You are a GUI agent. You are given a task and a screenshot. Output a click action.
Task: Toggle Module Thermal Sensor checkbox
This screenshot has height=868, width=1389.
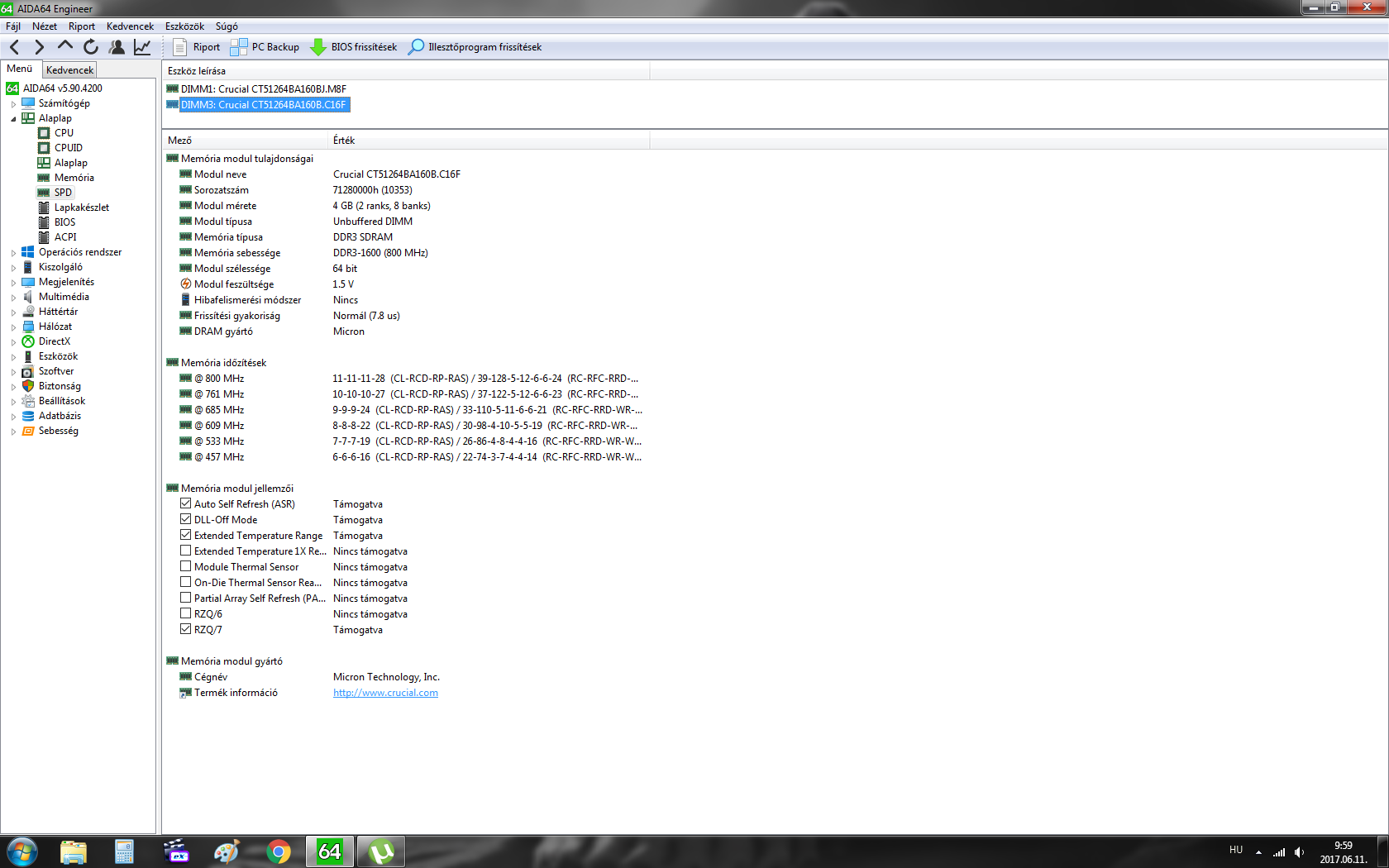click(185, 566)
